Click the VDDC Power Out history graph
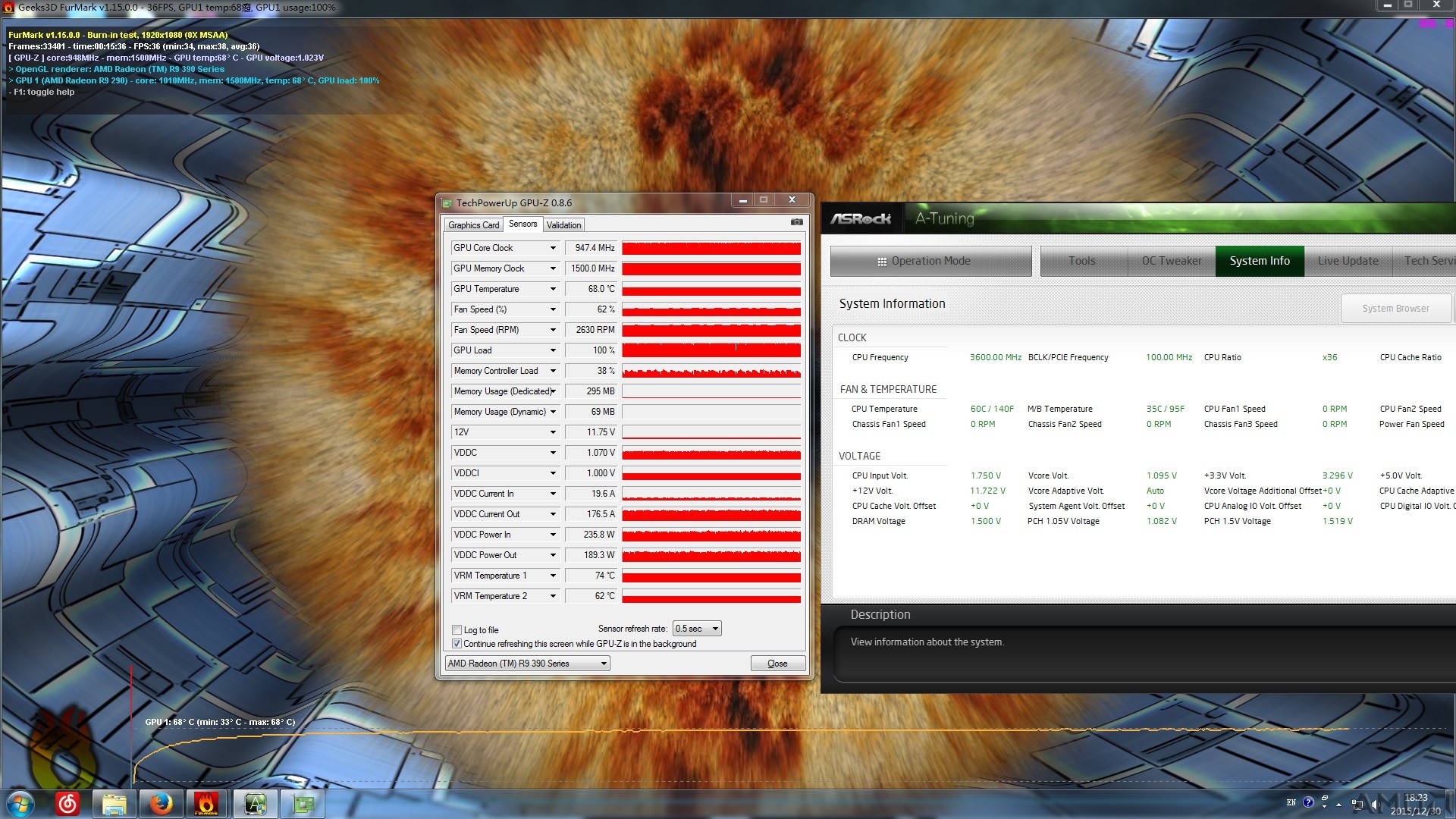The image size is (1456, 819). point(711,555)
